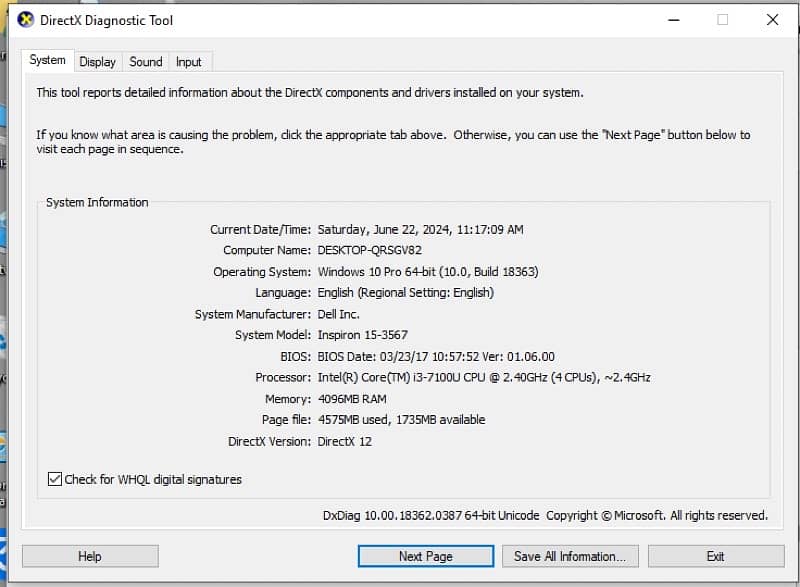Click the Windows 10 Pro operating system value
This screenshot has width=800, height=587.
tap(429, 271)
